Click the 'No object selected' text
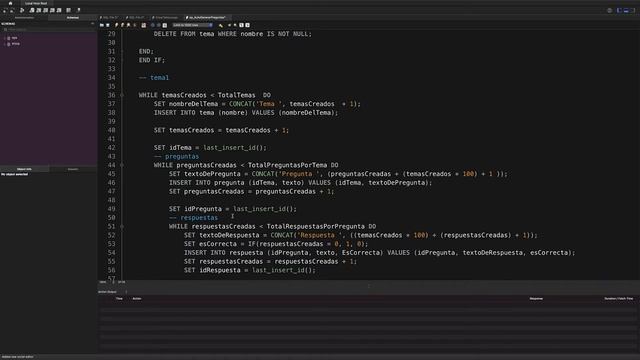Image resolution: width=640 pixels, height=360 pixels. click(15, 174)
